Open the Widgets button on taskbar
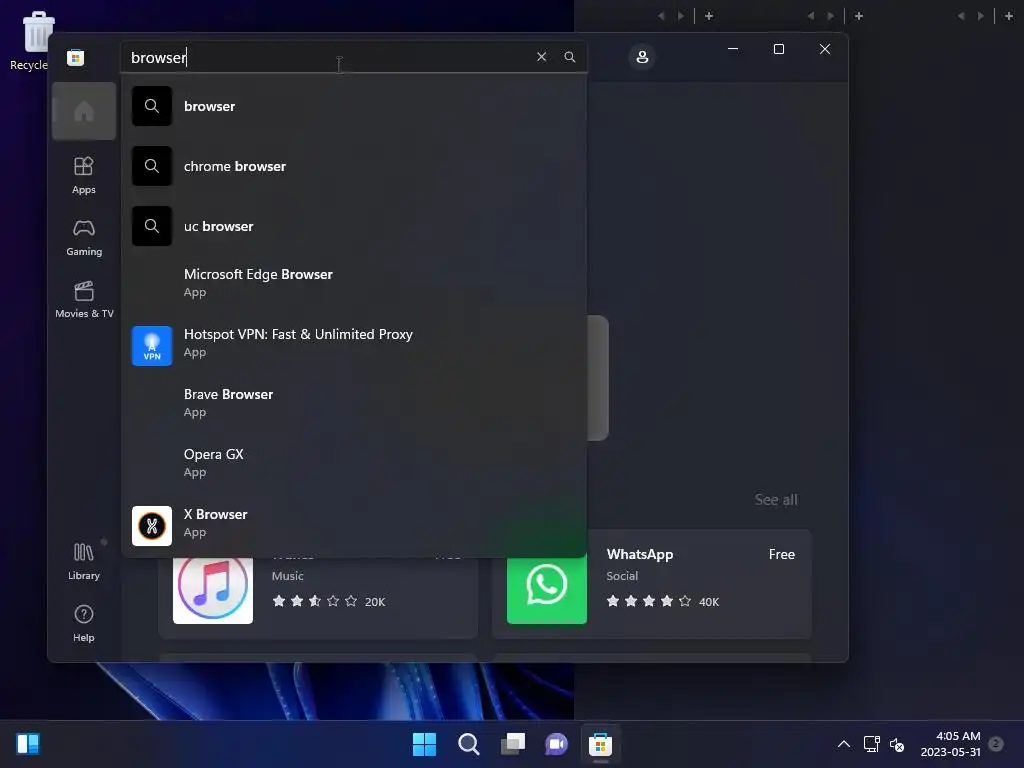This screenshot has height=768, width=1024. click(x=28, y=744)
